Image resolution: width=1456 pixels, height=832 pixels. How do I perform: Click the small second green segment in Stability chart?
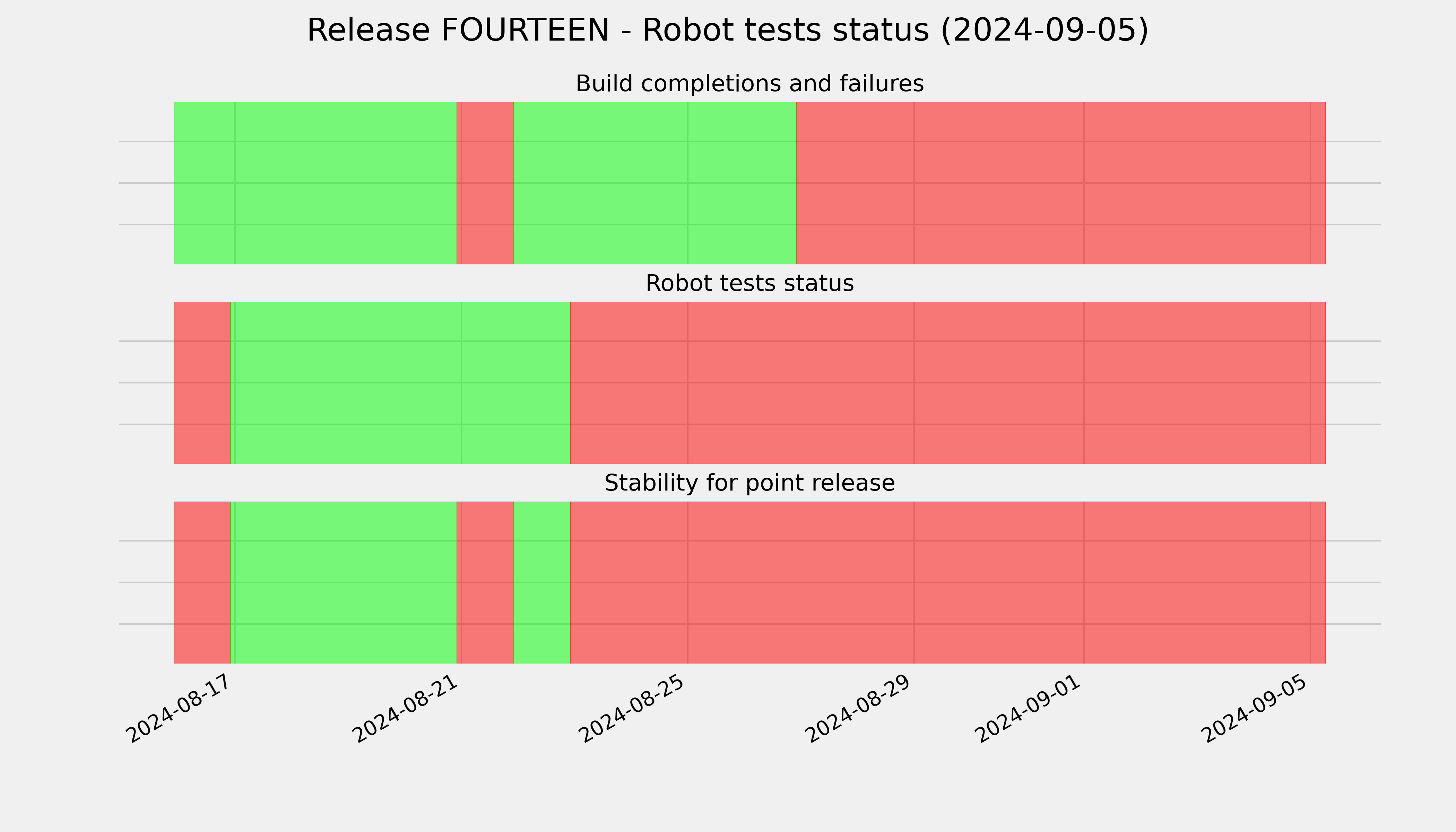542,582
